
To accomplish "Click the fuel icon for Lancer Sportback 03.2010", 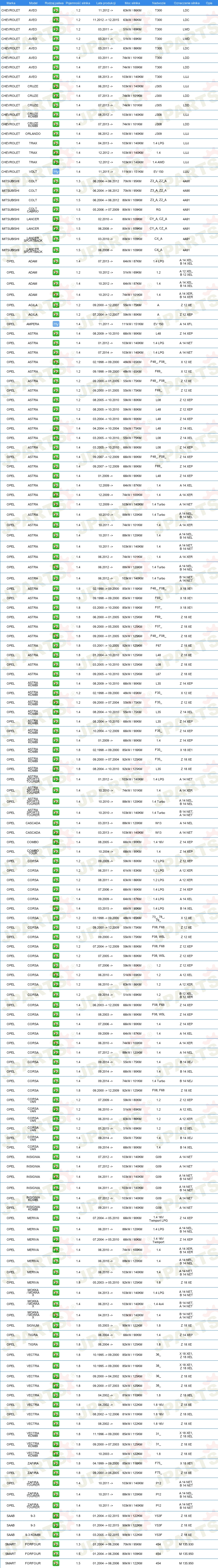I will (x=56, y=239).
